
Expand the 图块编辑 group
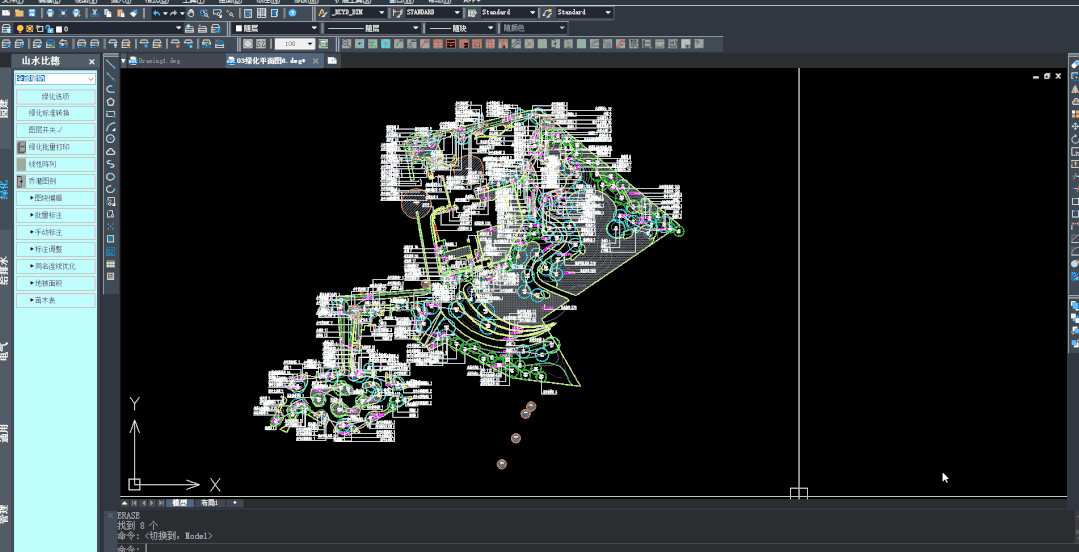click(56, 198)
